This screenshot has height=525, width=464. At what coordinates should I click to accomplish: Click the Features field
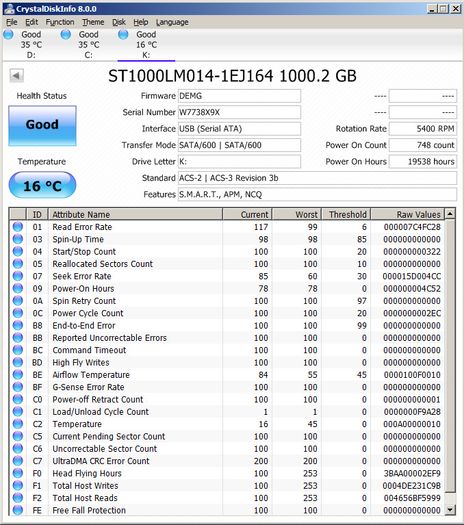click(317, 195)
